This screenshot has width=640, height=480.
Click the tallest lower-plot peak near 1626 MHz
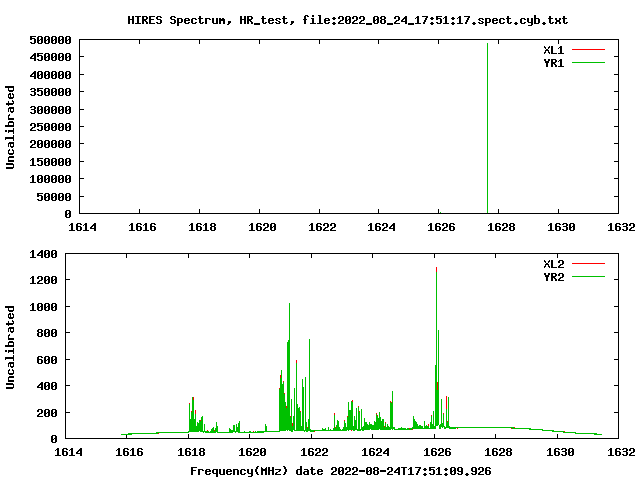coord(436,347)
